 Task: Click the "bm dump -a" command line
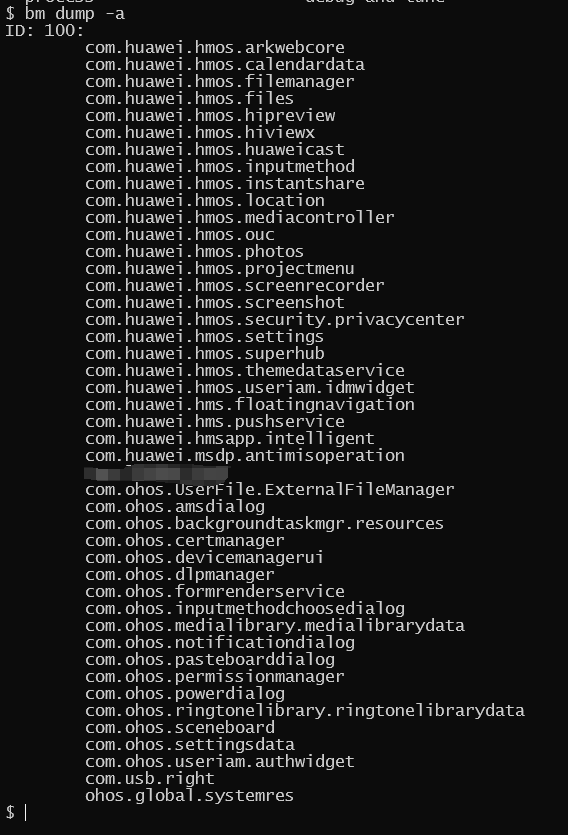[x=75, y=13]
